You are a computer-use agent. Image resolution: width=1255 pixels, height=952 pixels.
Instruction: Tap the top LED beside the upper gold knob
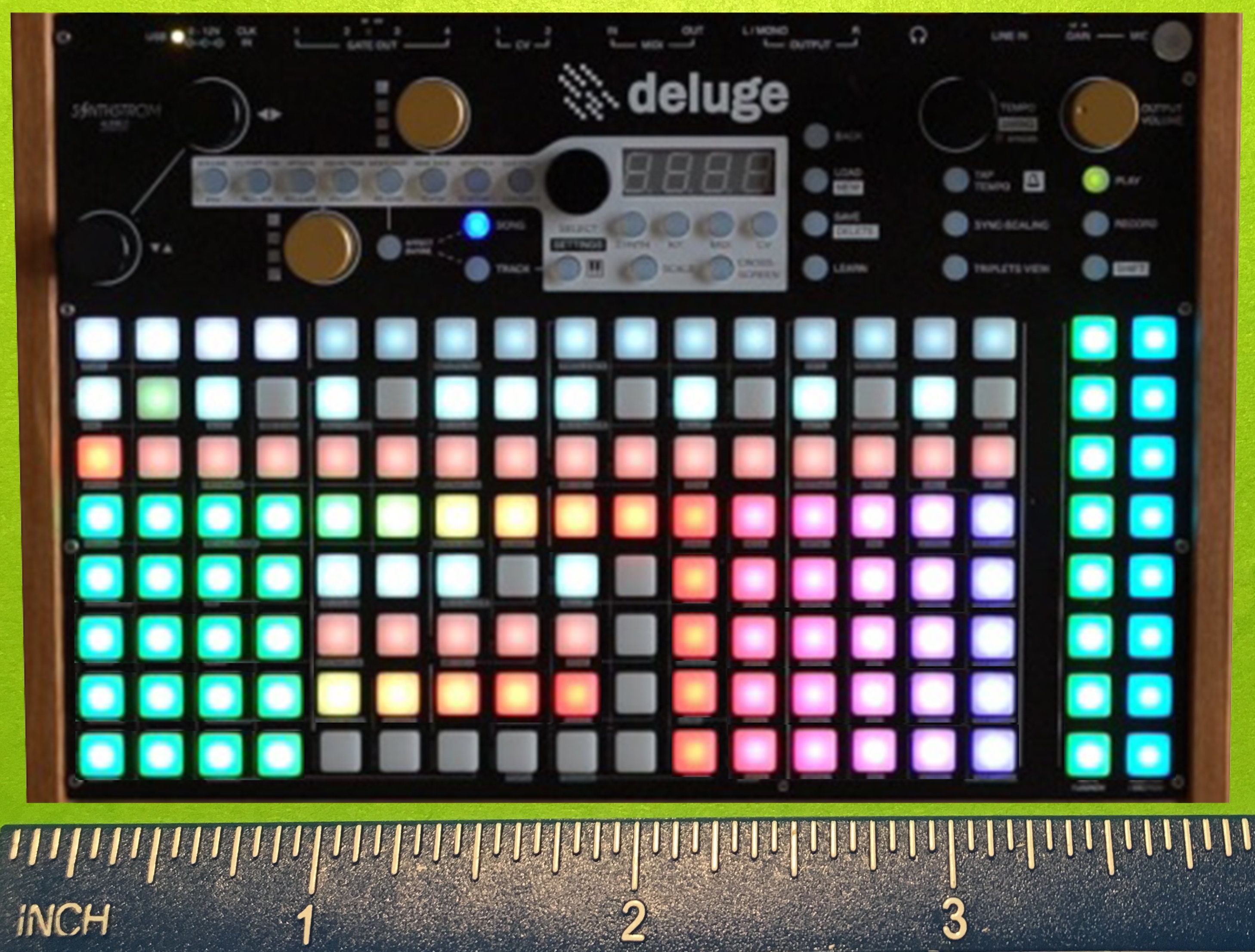point(383,87)
